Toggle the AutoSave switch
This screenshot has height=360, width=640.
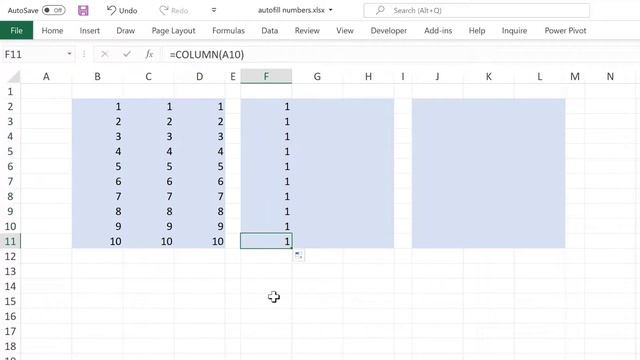coord(53,10)
